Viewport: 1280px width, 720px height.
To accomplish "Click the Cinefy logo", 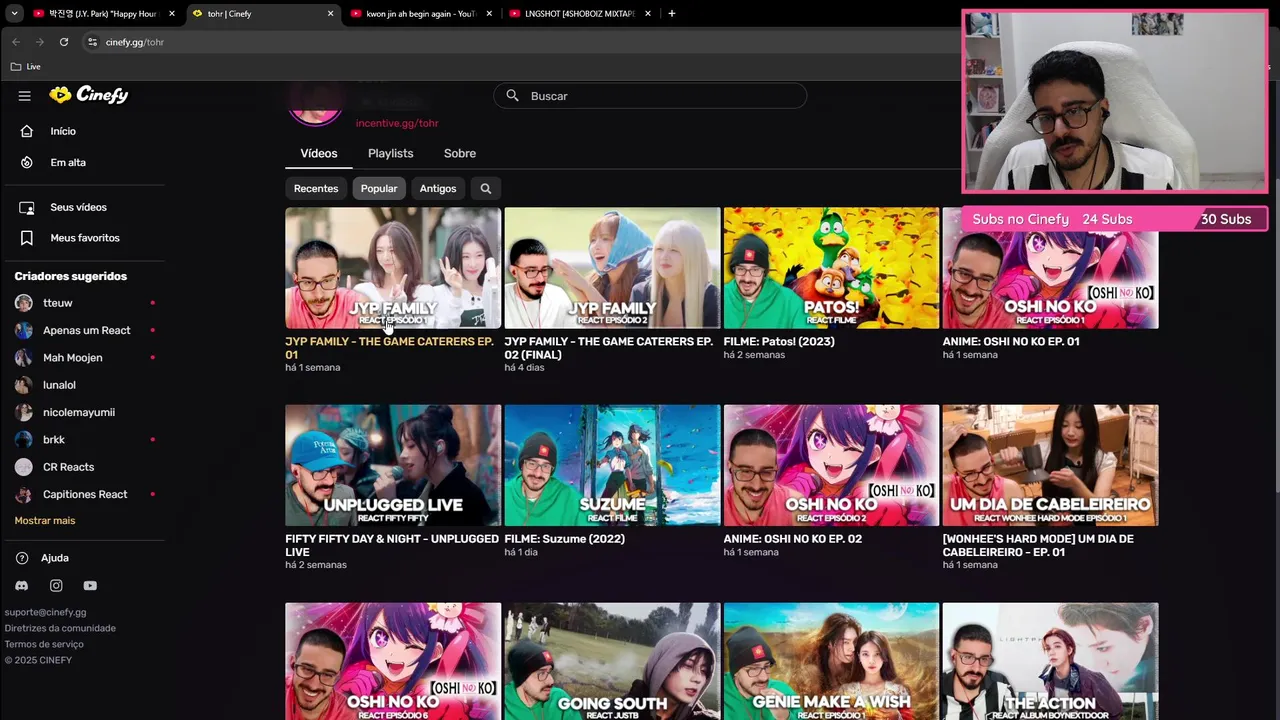I will coord(89,95).
